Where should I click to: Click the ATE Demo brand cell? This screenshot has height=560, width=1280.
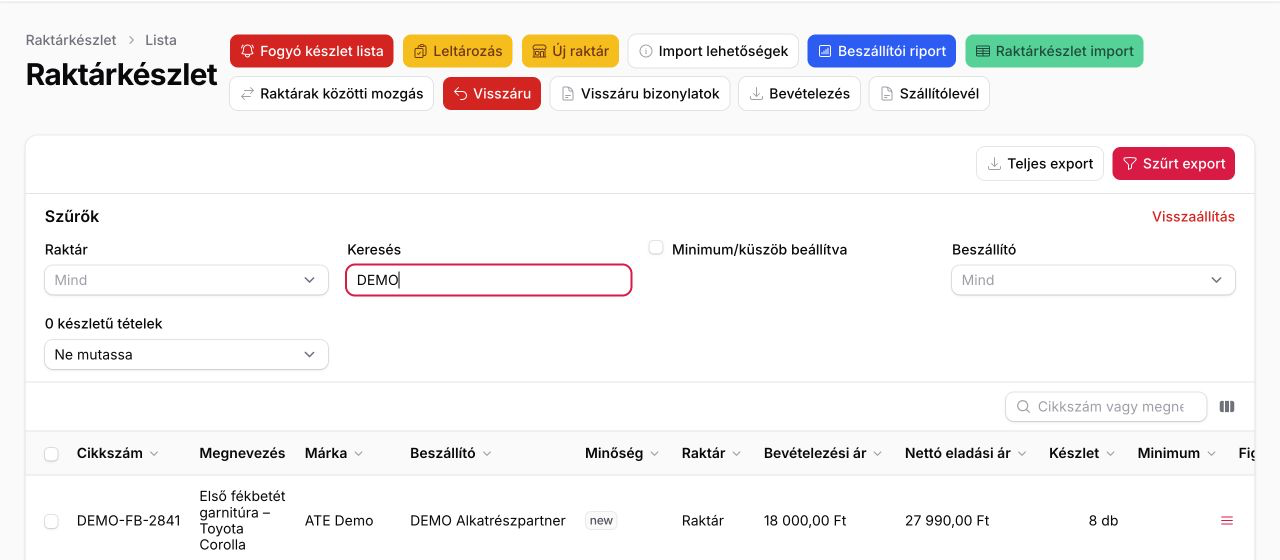click(339, 521)
